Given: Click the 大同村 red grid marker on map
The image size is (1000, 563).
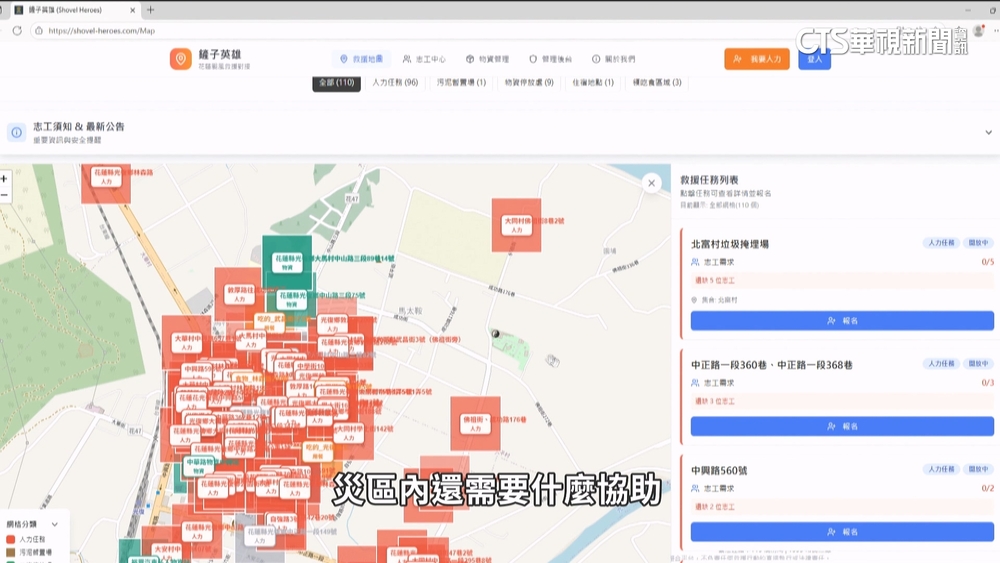Looking at the screenshot, I should point(517,225).
